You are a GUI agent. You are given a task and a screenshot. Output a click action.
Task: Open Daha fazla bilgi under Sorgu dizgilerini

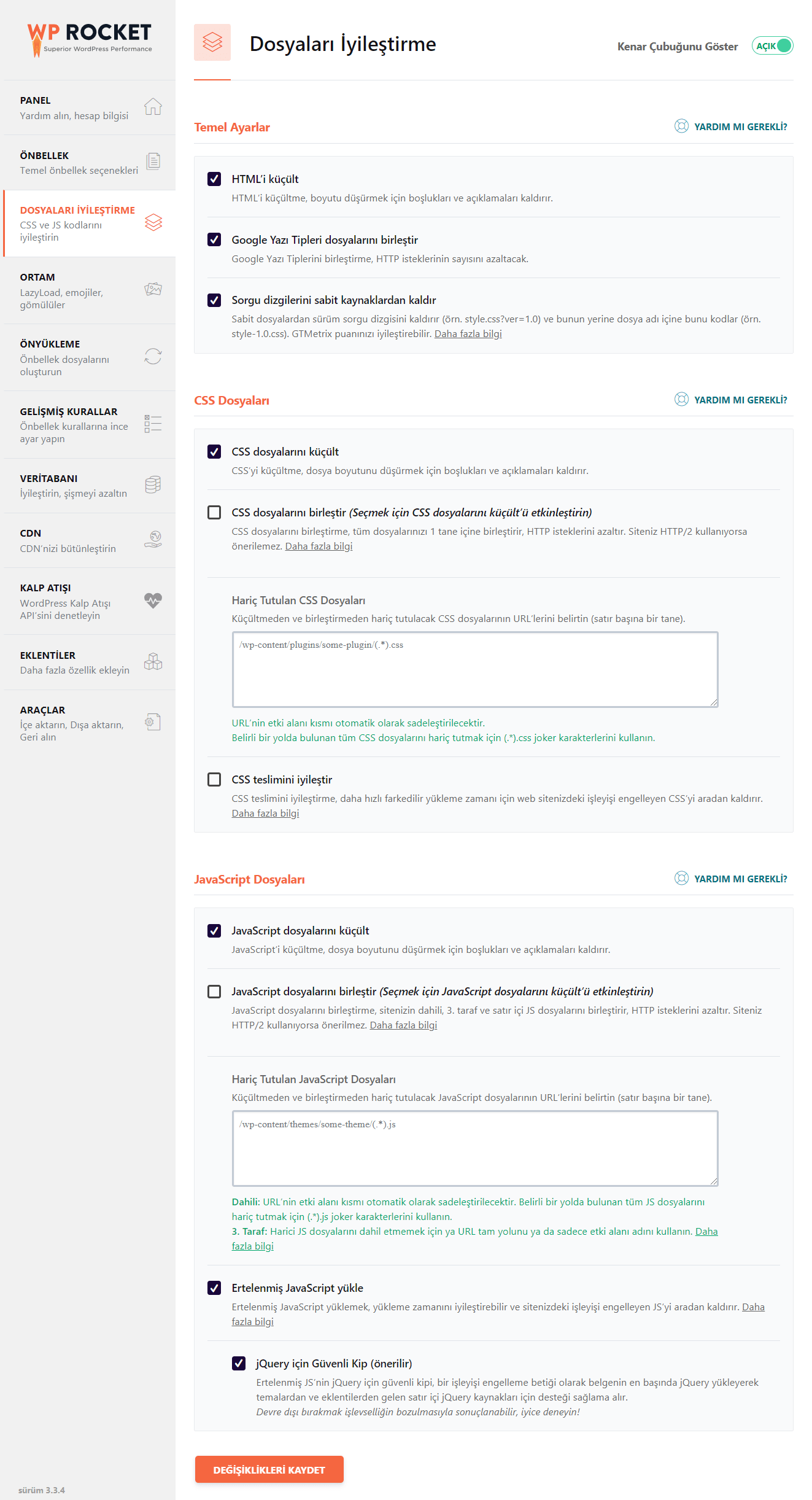click(468, 333)
